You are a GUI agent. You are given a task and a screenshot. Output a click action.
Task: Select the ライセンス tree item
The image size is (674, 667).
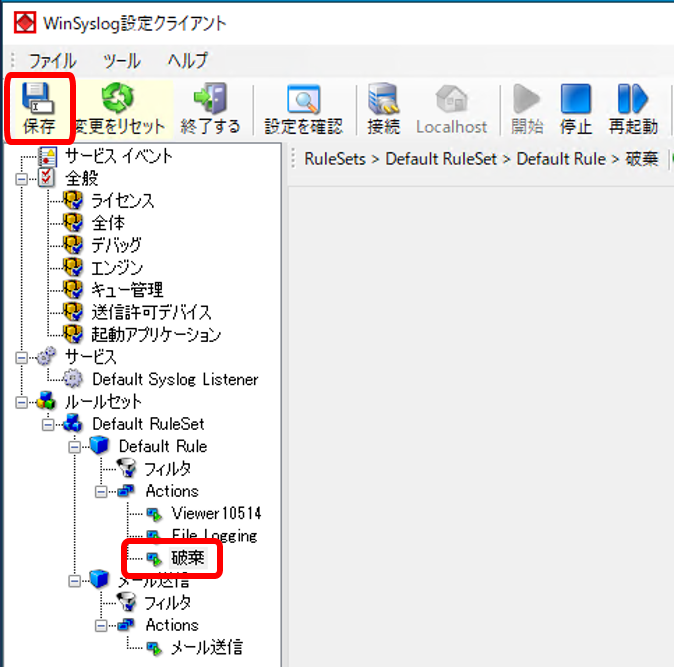pyautogui.click(x=123, y=201)
